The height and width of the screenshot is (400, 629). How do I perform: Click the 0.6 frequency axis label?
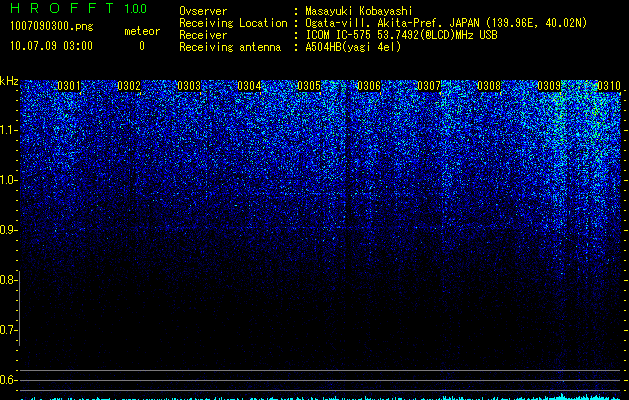[9, 380]
